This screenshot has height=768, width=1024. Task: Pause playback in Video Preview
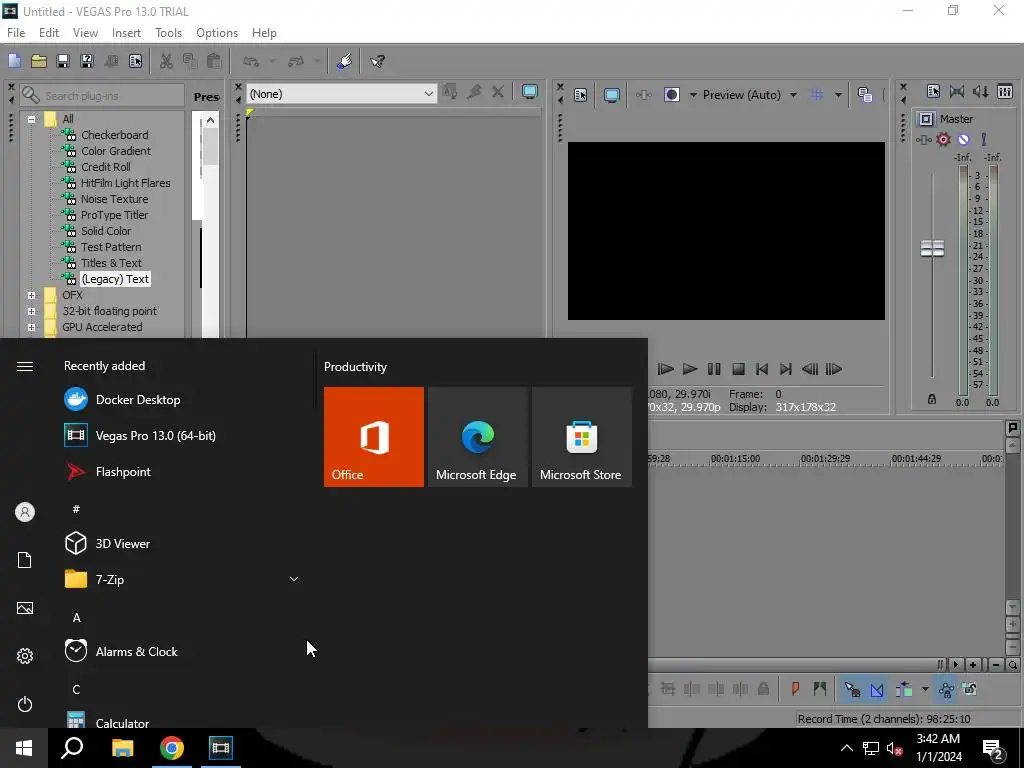click(x=714, y=369)
